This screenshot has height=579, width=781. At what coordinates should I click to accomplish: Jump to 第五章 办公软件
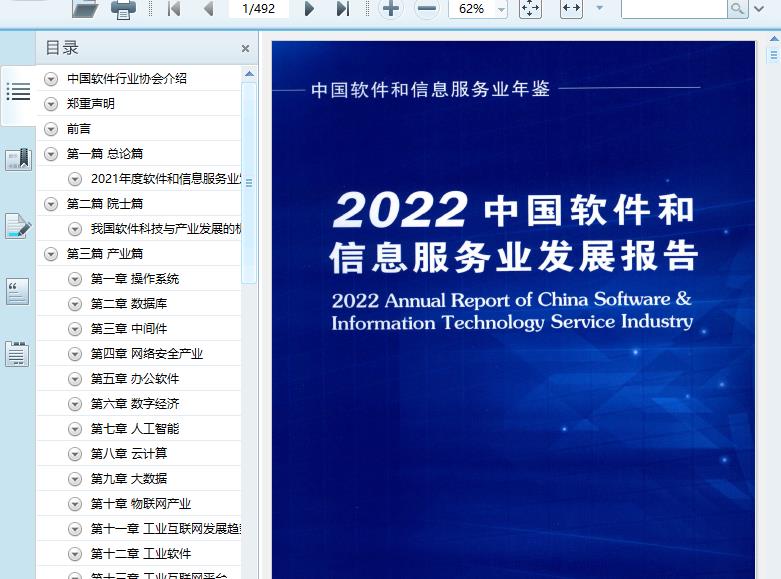click(x=134, y=379)
